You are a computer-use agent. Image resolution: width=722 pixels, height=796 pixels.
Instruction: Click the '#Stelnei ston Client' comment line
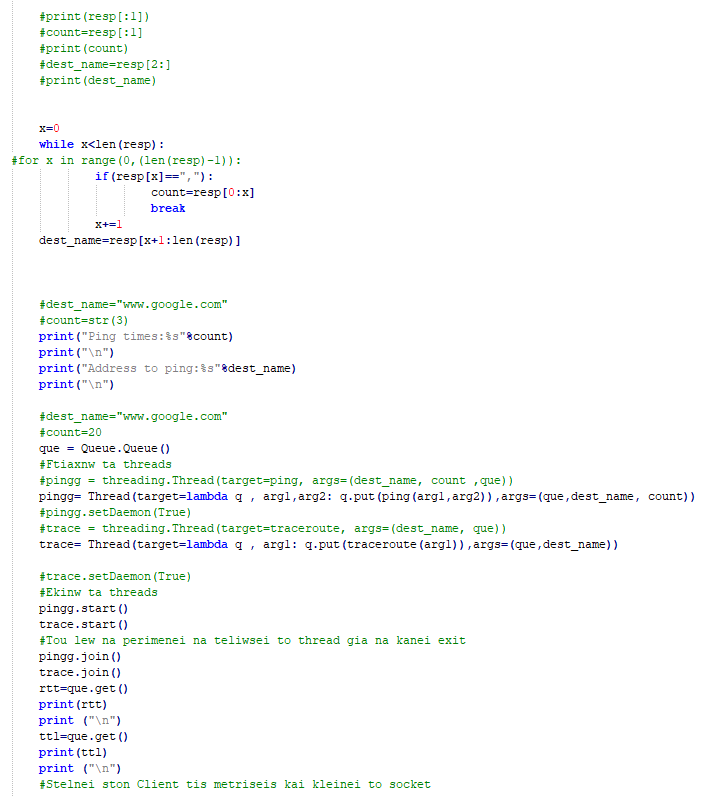[235, 784]
